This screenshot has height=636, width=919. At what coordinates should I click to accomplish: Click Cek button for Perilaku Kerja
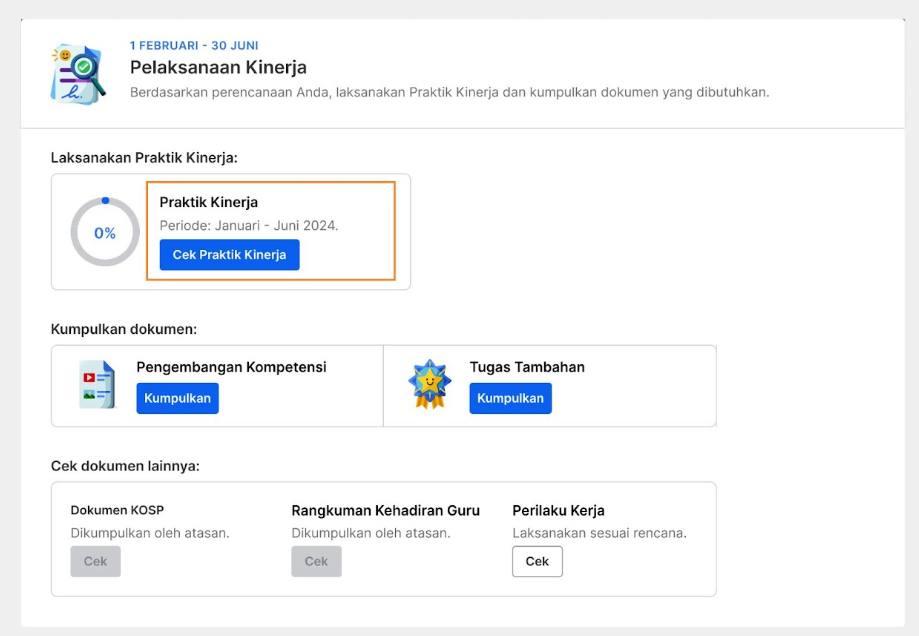click(x=537, y=562)
